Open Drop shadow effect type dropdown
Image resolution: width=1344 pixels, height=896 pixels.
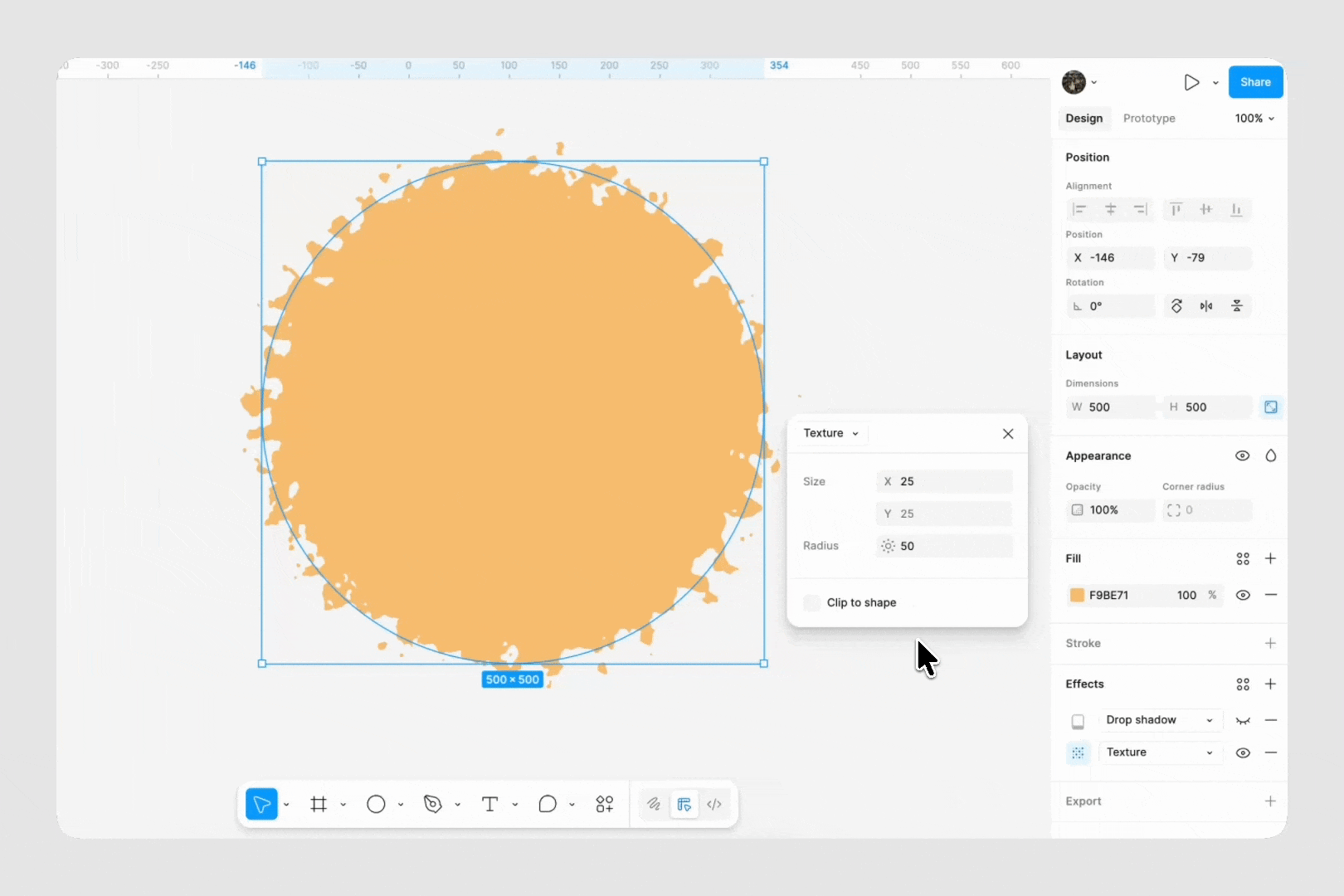pyautogui.click(x=1160, y=720)
